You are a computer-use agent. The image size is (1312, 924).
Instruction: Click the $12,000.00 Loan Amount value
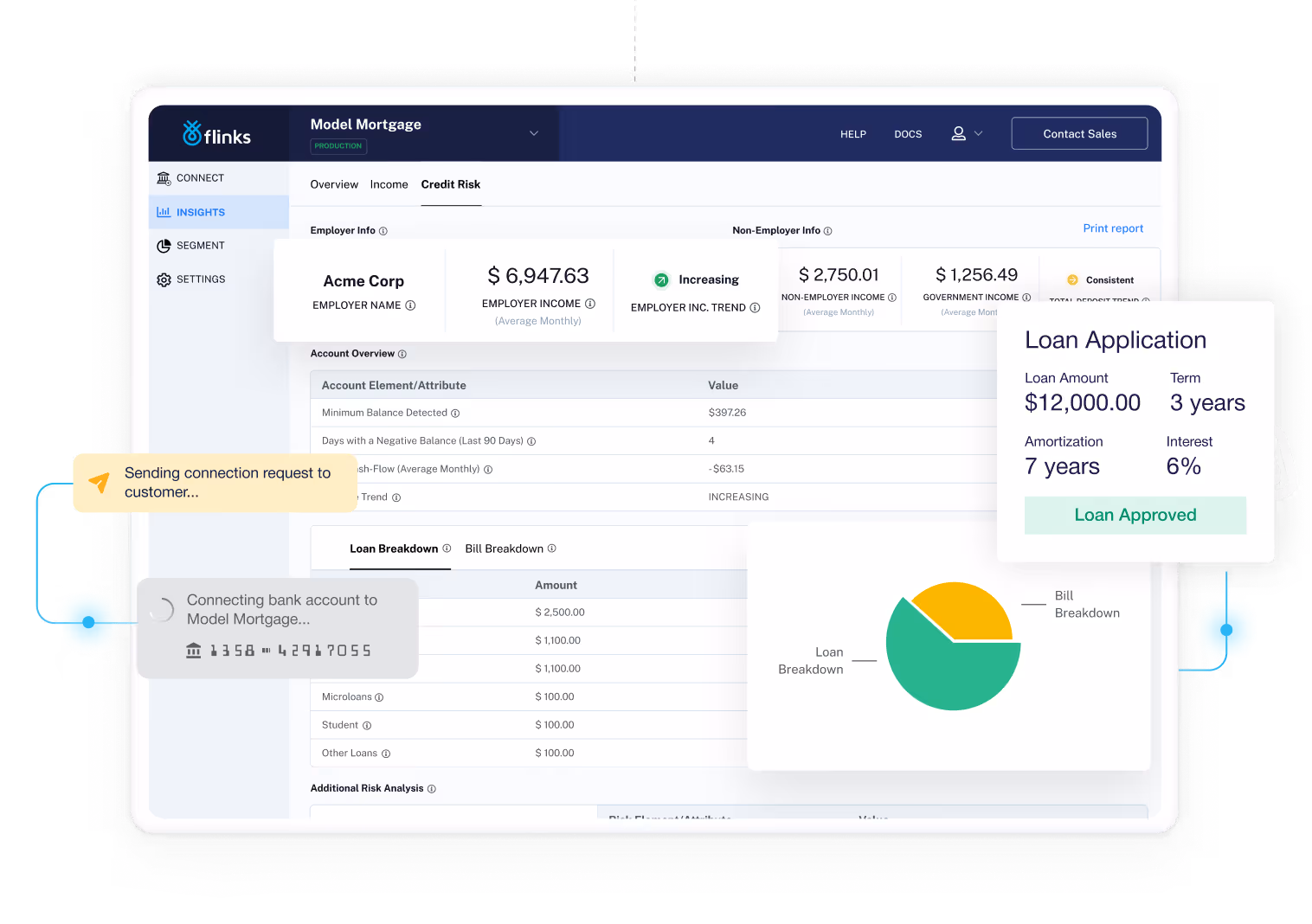tap(1083, 403)
